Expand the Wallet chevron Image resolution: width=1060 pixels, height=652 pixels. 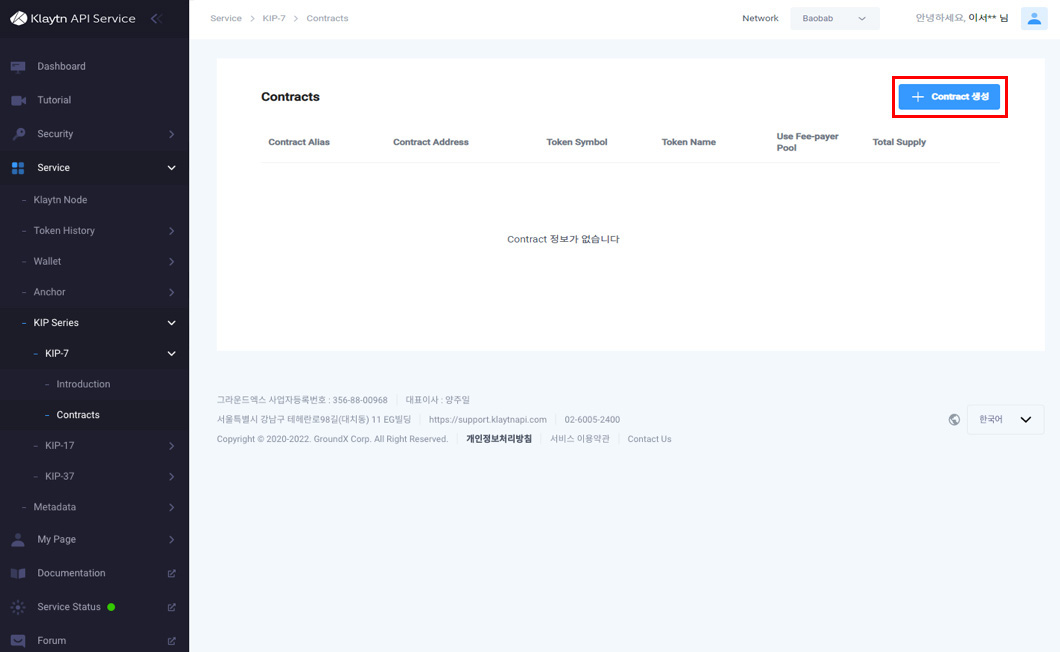[x=172, y=262]
